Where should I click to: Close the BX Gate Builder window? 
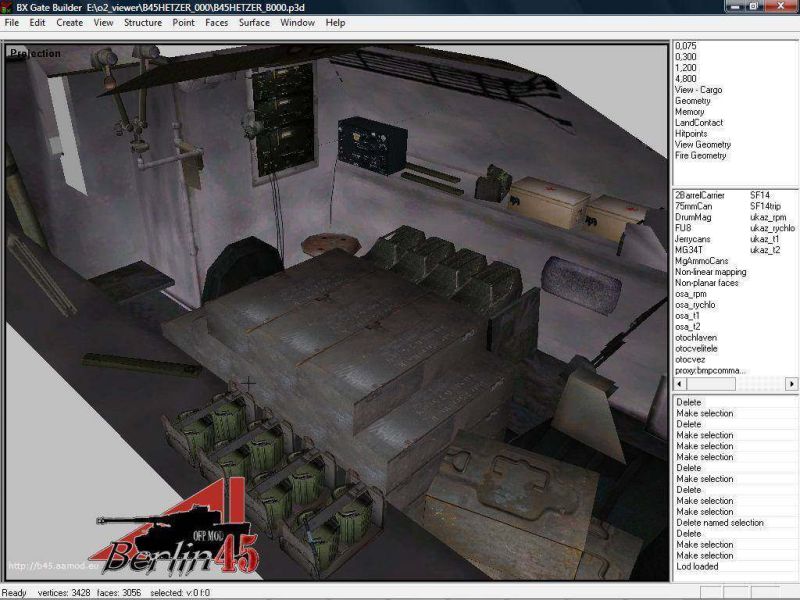(781, 6)
